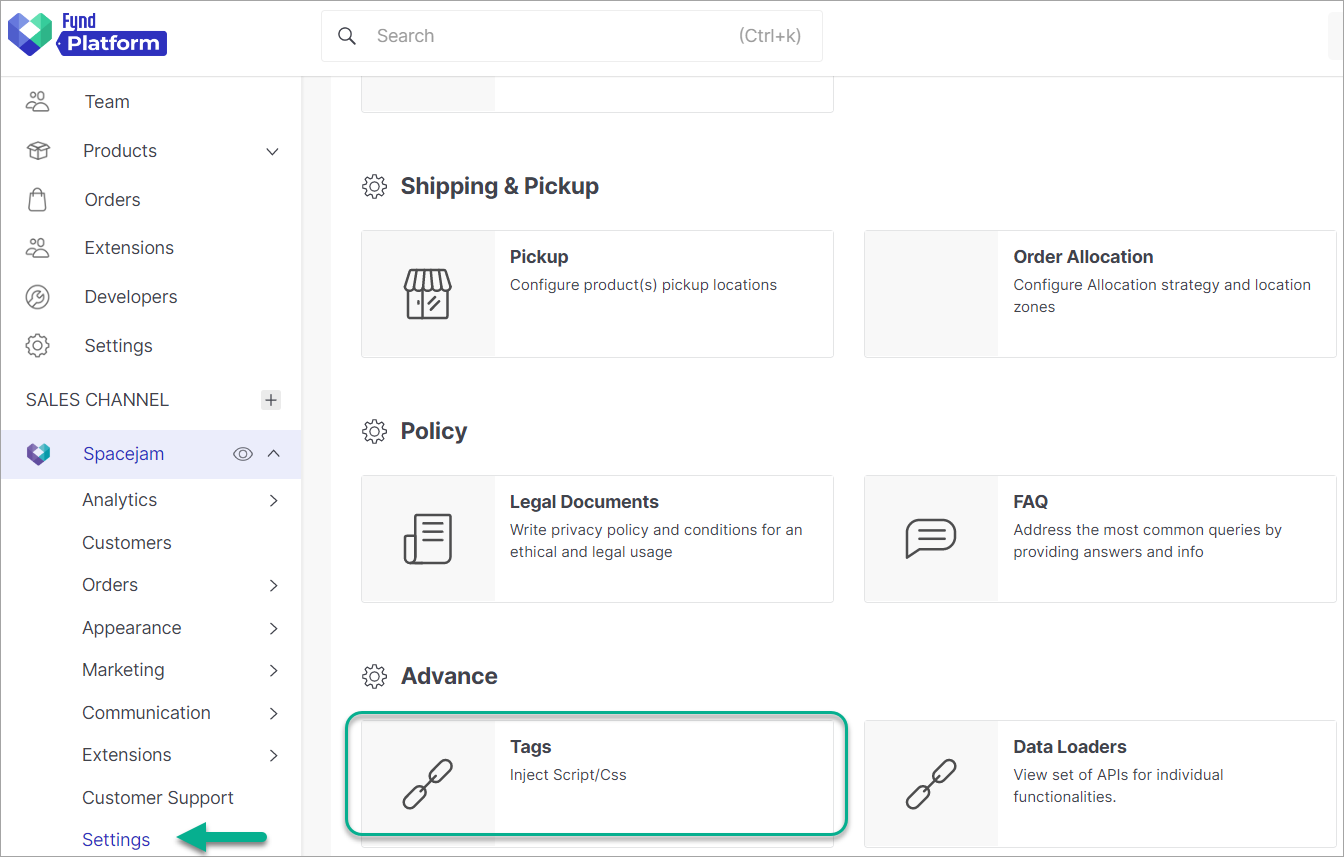Open Customer Support under Spacejam
Viewport: 1344px width, 857px height.
coord(158,798)
